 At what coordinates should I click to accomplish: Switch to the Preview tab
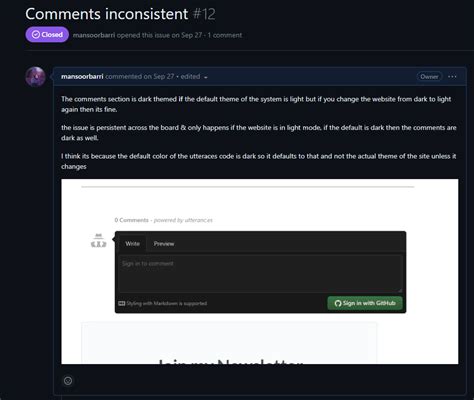click(x=164, y=244)
